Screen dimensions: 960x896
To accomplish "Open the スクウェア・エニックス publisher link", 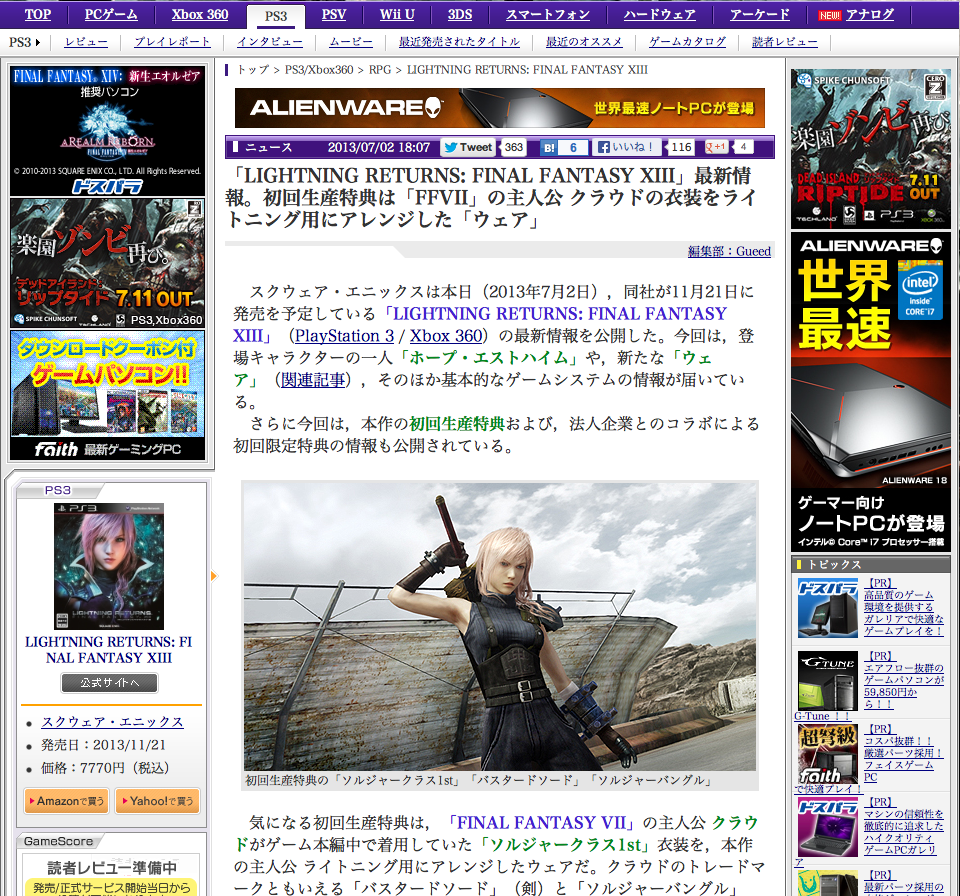I will (x=112, y=722).
